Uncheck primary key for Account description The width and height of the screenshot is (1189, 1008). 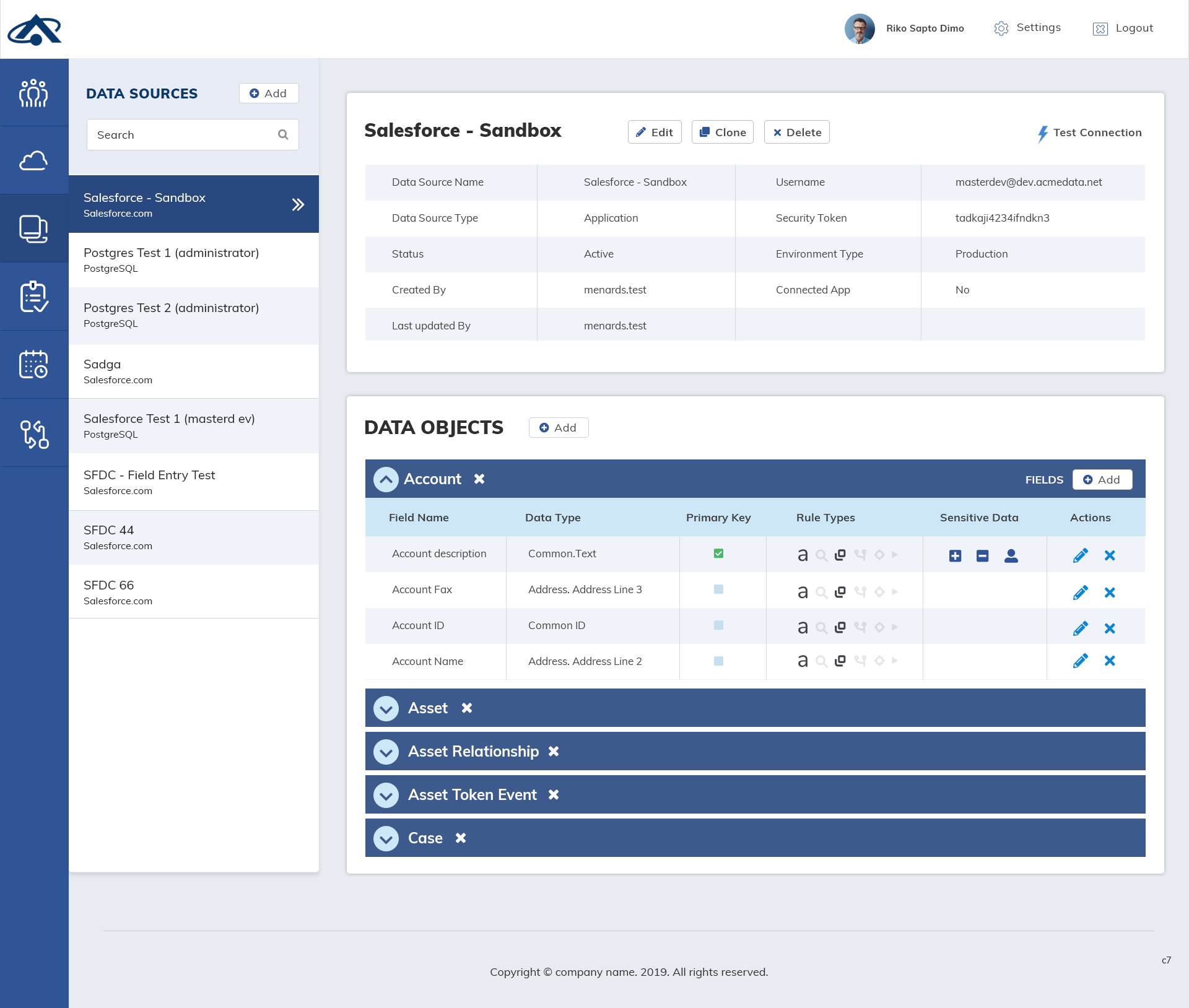pyautogui.click(x=718, y=554)
